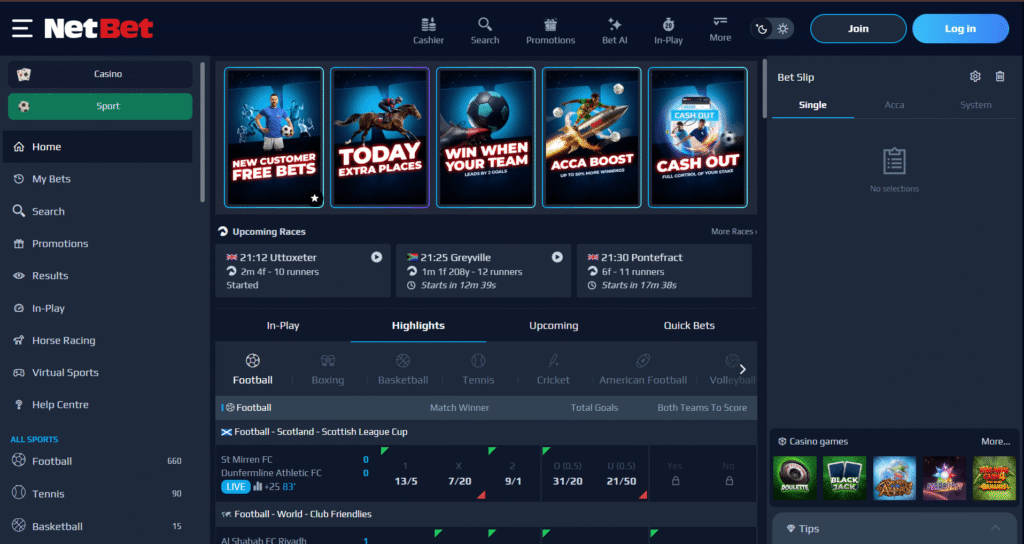The width and height of the screenshot is (1024, 544).
Task: Open Results in the sidebar
Action: [97, 276]
